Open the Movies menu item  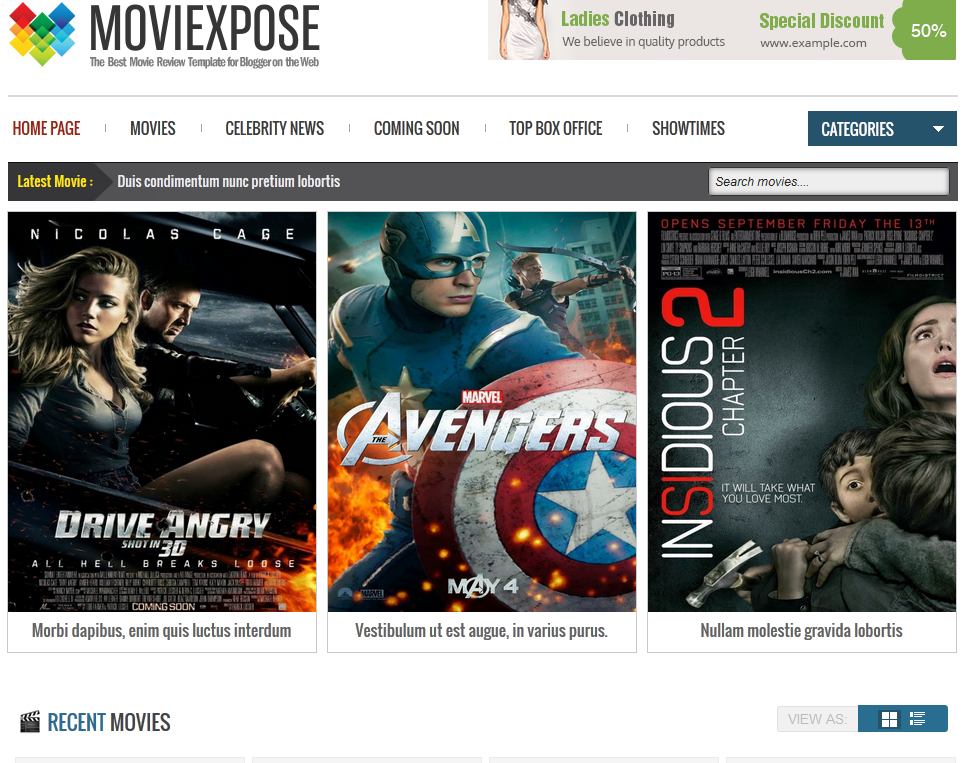153,129
